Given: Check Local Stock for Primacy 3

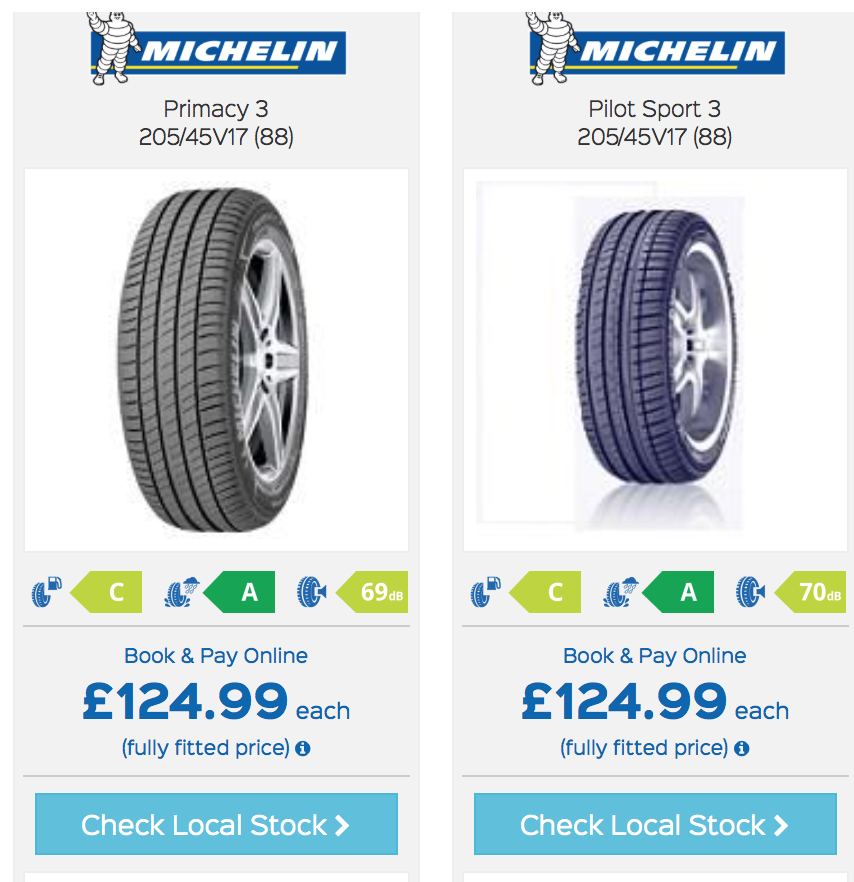Looking at the screenshot, I should [216, 825].
